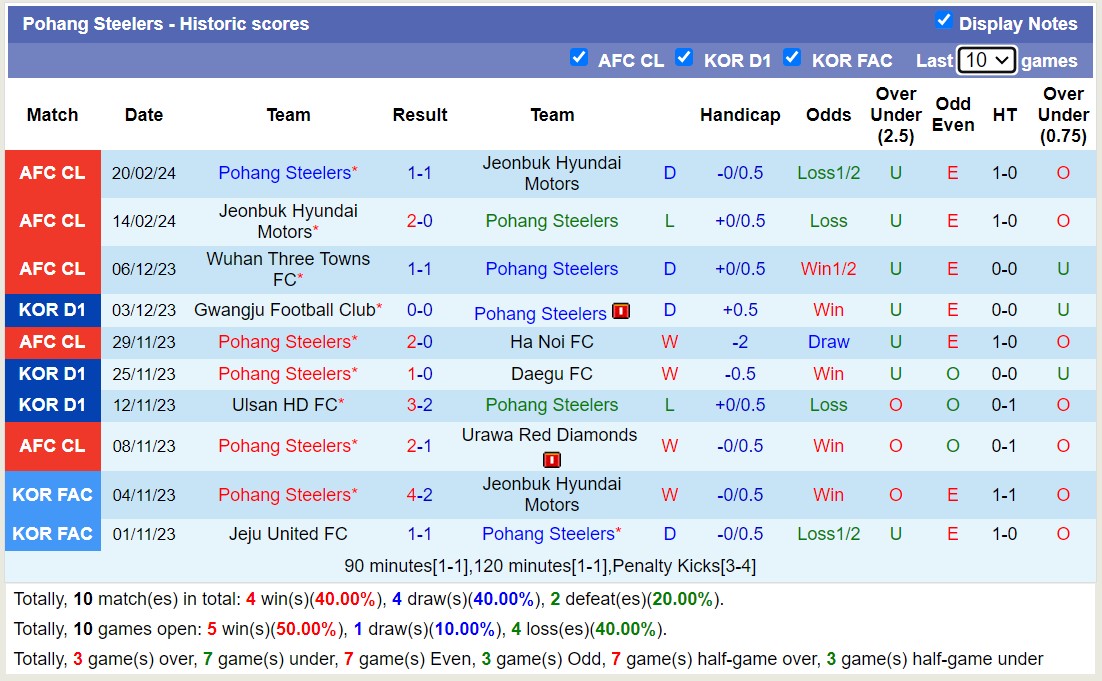Open the Pohang Steelers team link
Image resolution: width=1102 pixels, height=681 pixels.
click(x=285, y=172)
